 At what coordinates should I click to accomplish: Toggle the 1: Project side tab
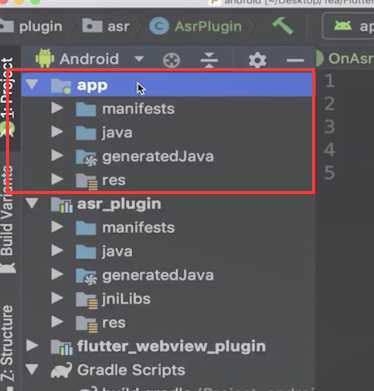click(x=8, y=97)
